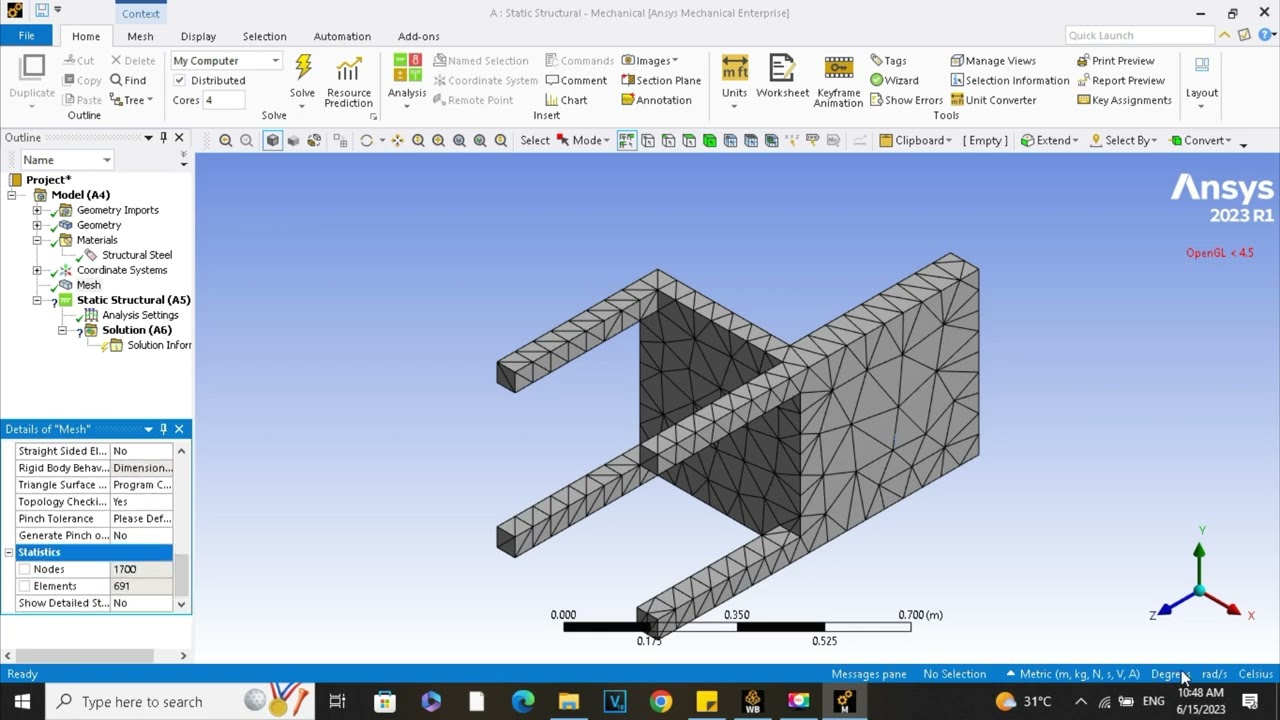Click the Context tab

[x=140, y=13]
